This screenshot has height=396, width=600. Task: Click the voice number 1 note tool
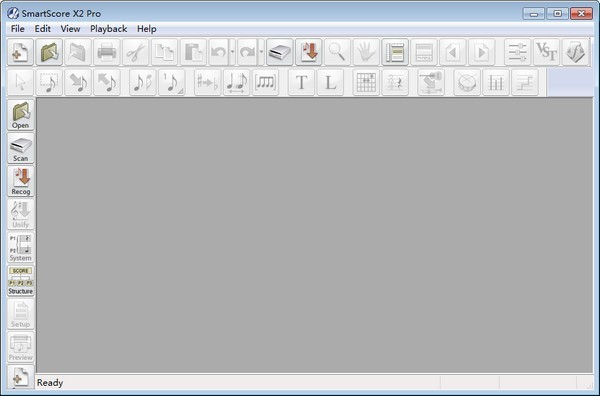[171, 82]
